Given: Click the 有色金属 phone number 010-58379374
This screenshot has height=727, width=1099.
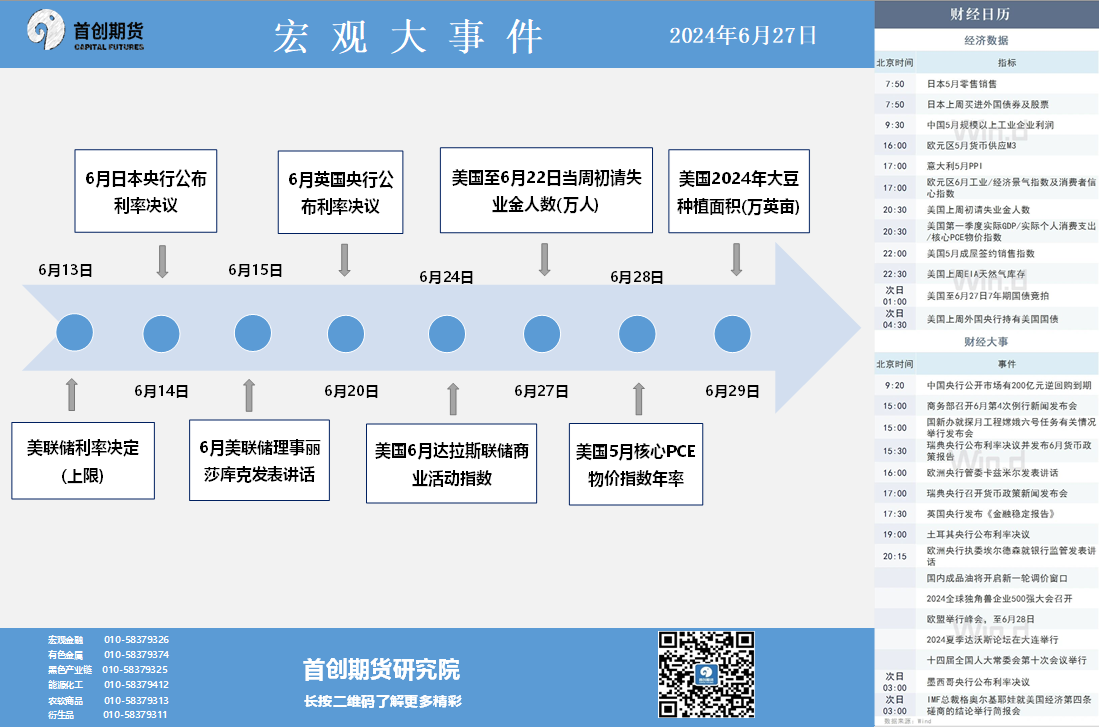Looking at the screenshot, I should point(137,654).
